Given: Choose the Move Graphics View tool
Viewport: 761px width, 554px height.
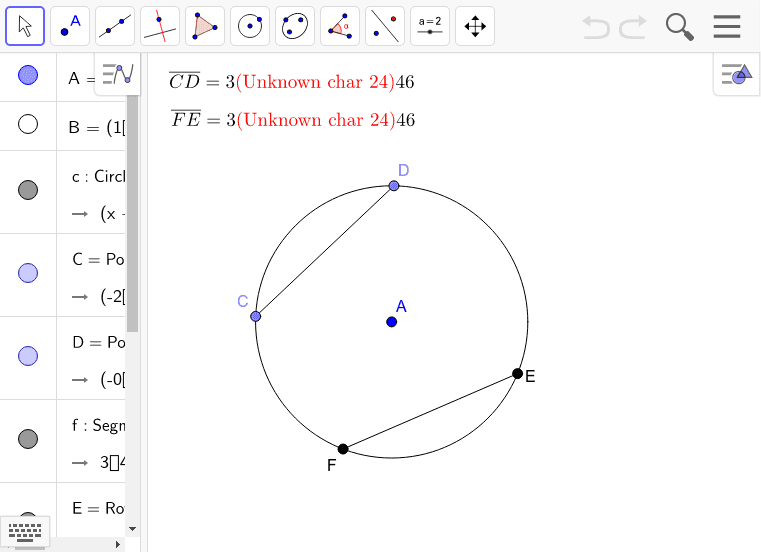Looking at the screenshot, I should click(x=475, y=26).
